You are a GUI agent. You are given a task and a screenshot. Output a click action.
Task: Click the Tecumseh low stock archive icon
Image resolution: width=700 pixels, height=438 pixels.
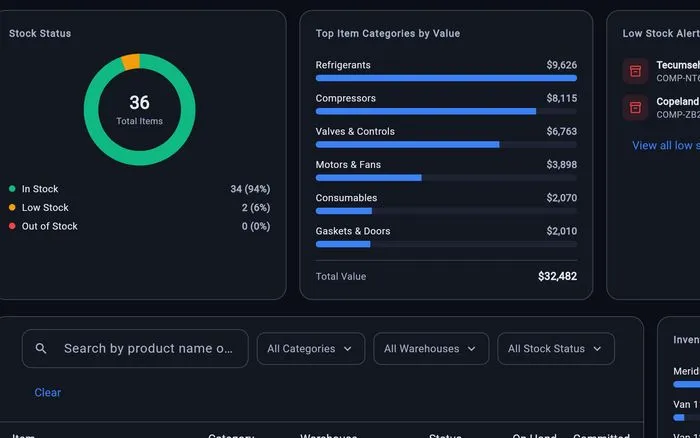(635, 71)
